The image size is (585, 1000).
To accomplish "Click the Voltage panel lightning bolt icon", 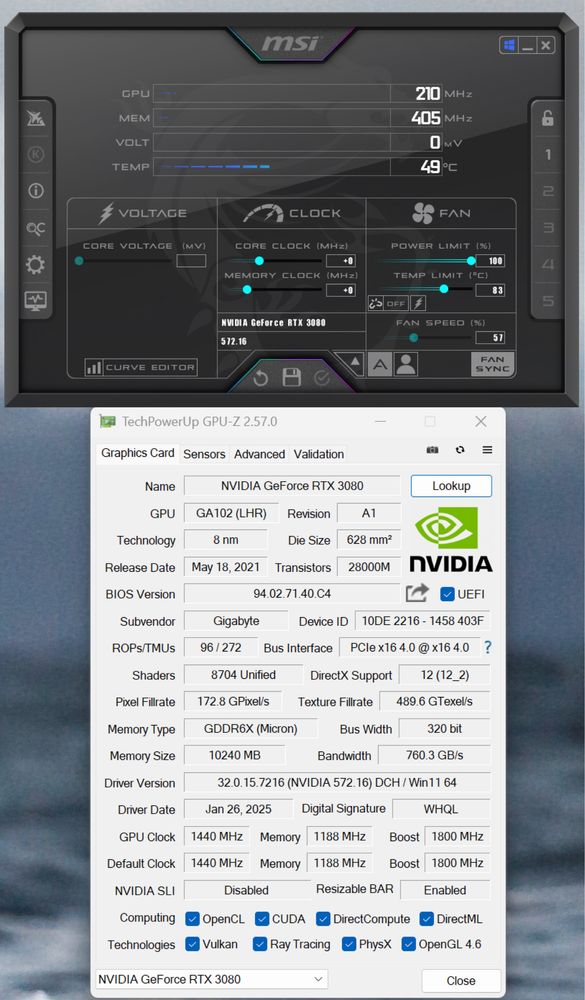I will coord(106,214).
